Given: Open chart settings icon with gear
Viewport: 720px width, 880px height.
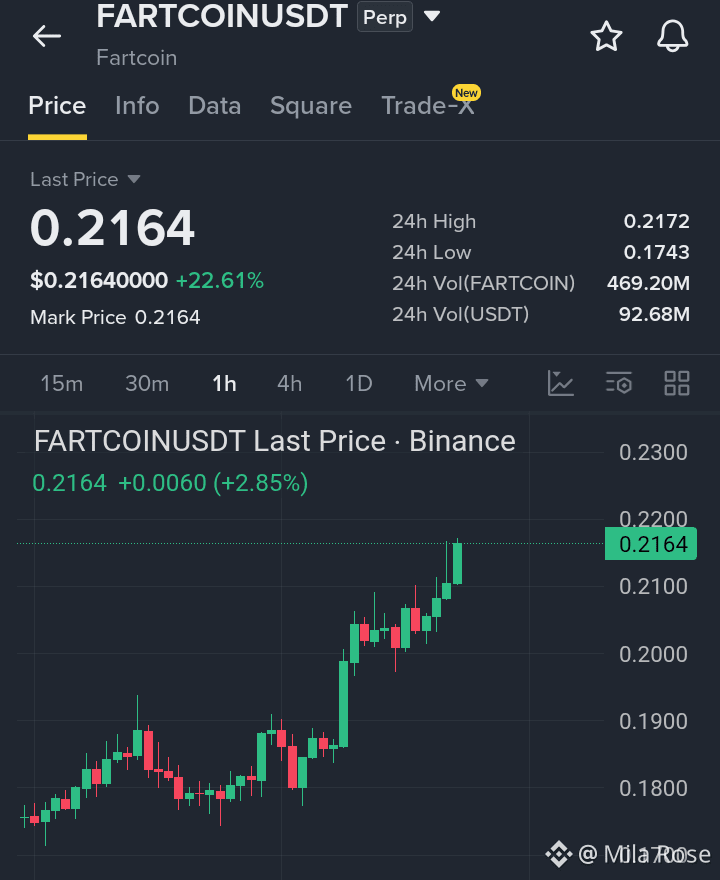Looking at the screenshot, I should pos(619,384).
